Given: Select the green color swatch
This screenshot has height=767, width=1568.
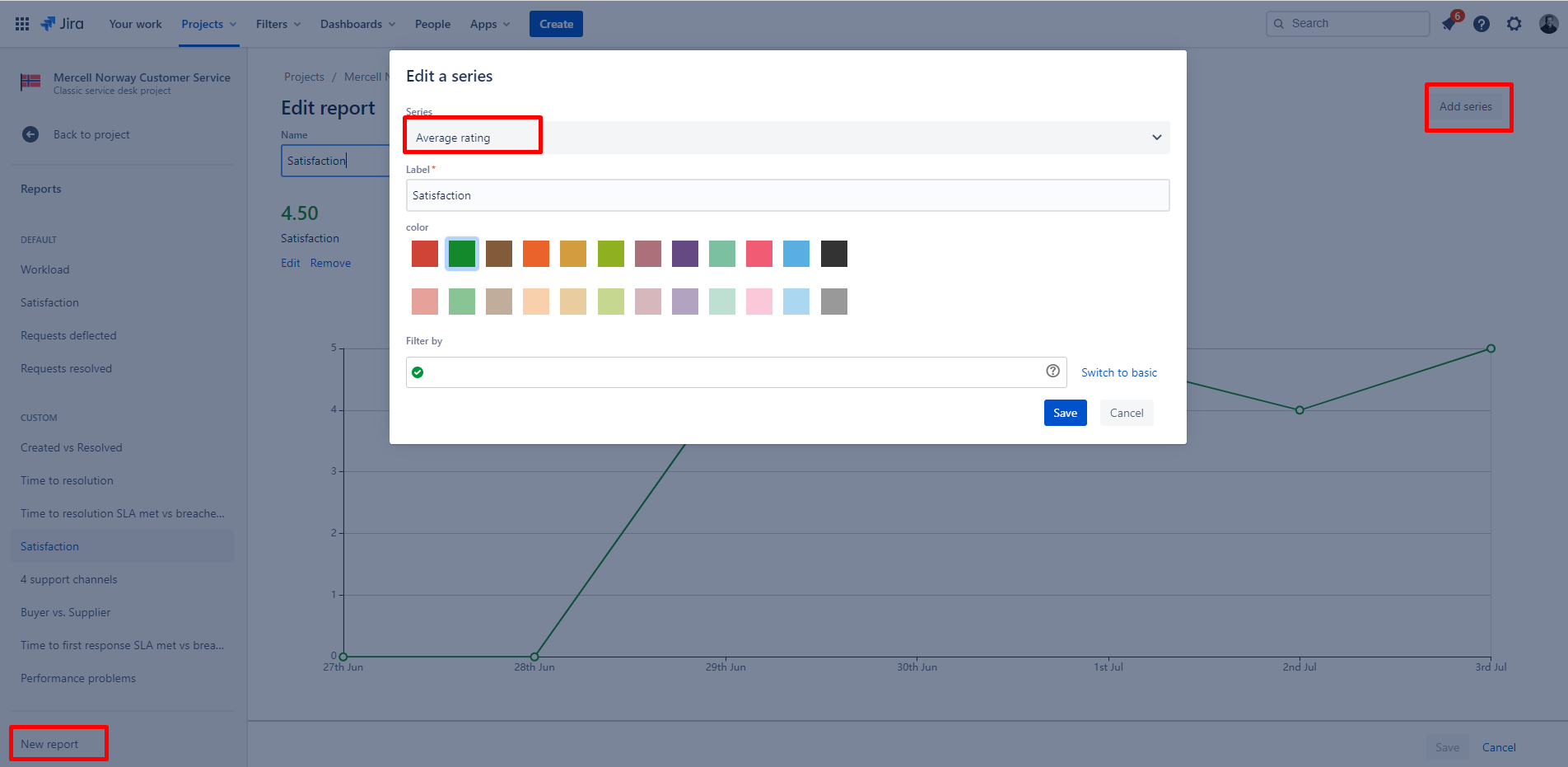Looking at the screenshot, I should pyautogui.click(x=461, y=254).
